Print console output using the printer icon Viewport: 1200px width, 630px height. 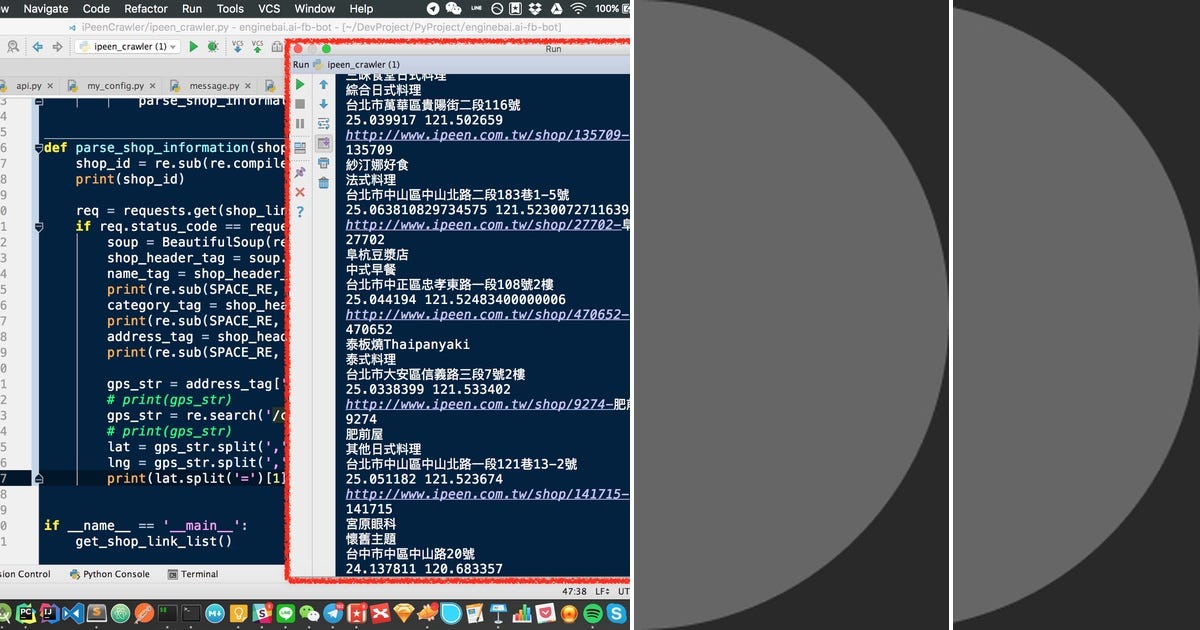[324, 161]
